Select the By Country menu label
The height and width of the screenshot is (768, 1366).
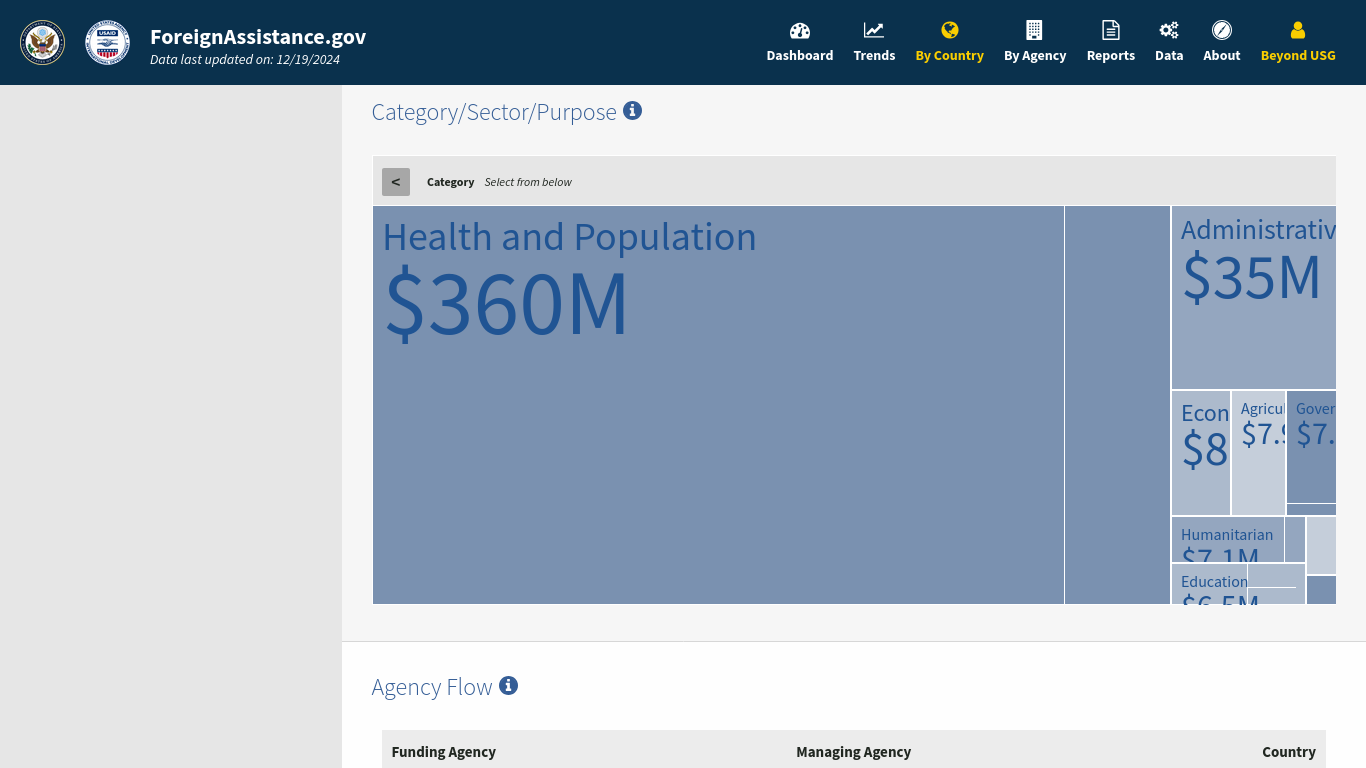click(x=950, y=56)
